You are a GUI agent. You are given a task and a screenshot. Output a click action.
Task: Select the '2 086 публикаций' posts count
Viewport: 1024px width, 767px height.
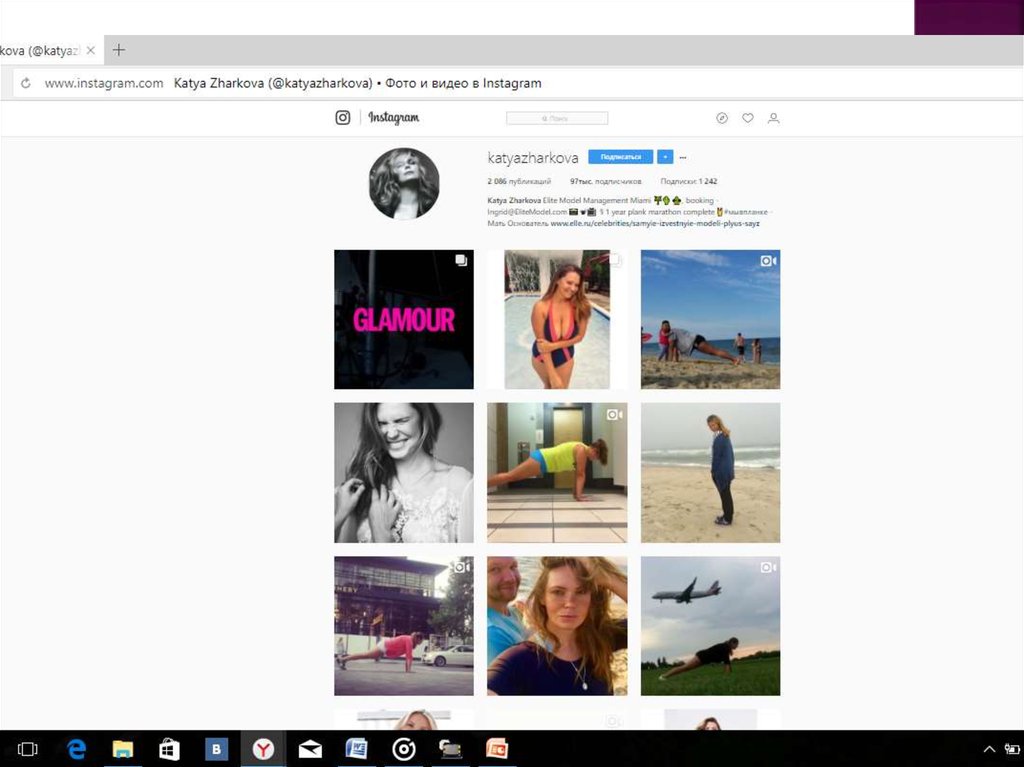tap(519, 182)
